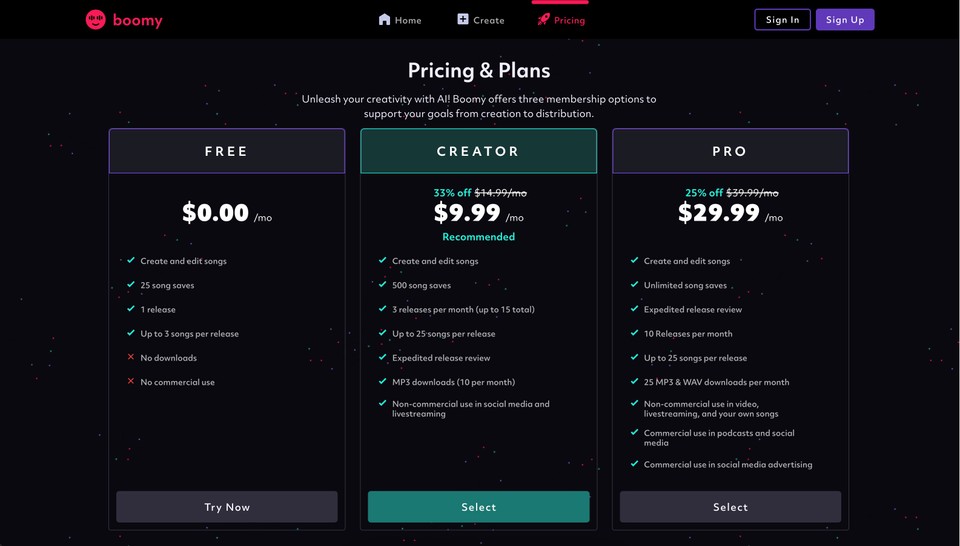Viewport: 960px width, 546px height.
Task: Click the Home house icon
Action: click(384, 19)
